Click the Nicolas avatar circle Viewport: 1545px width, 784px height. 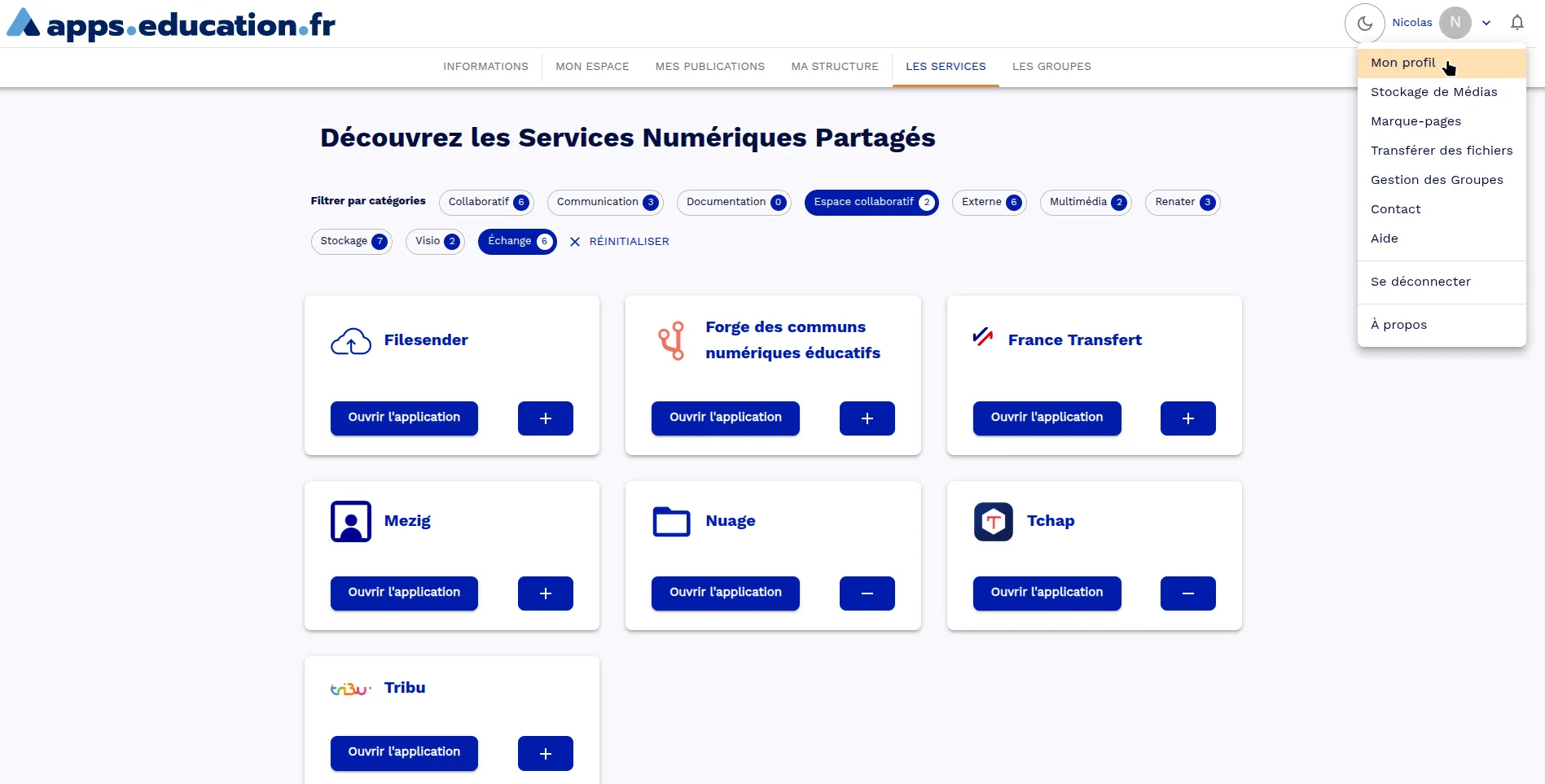tap(1455, 23)
